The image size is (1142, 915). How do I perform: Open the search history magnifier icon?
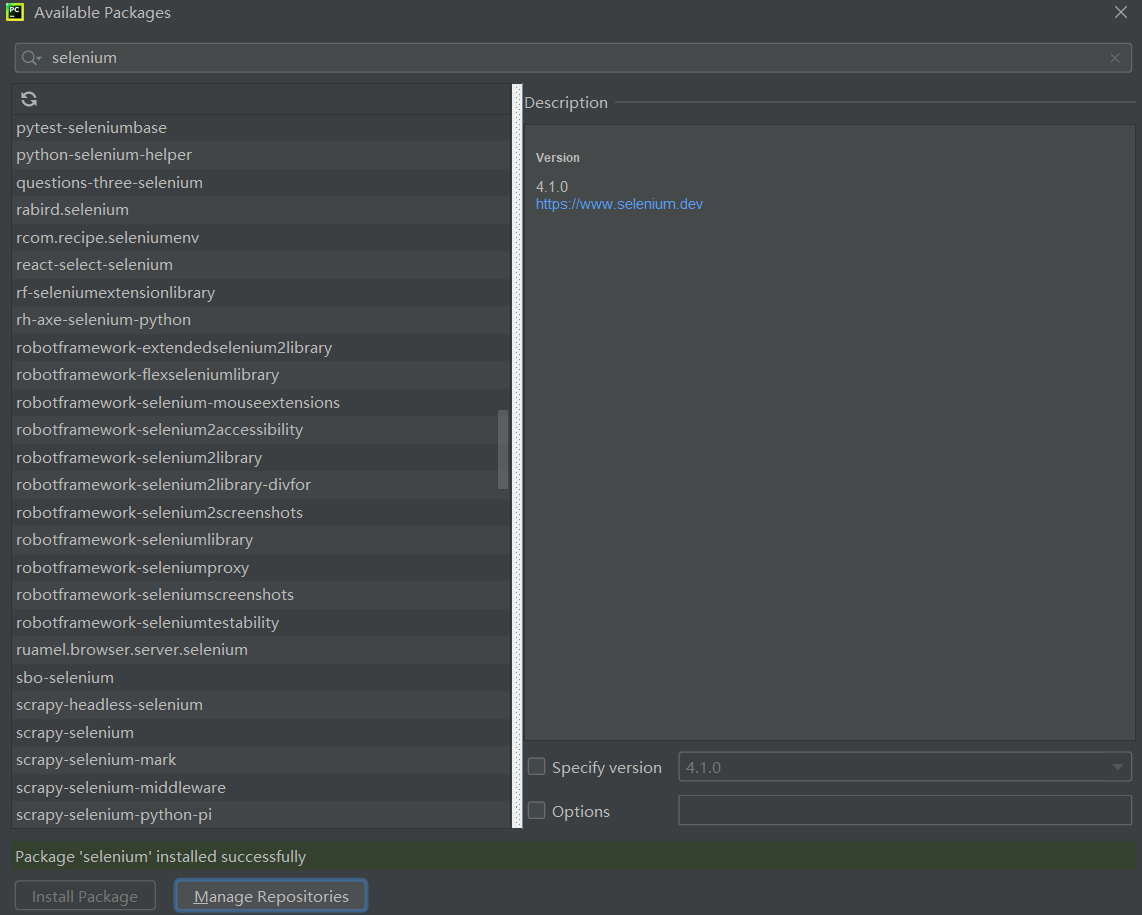point(31,58)
